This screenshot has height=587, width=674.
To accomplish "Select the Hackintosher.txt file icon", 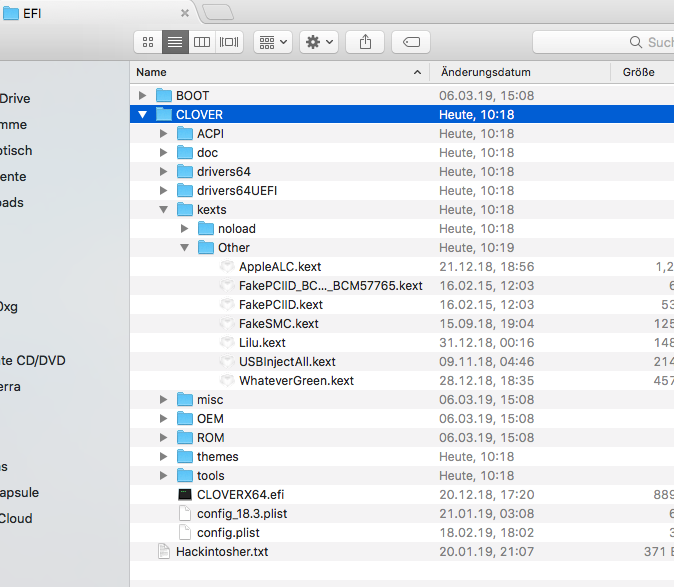I will (164, 551).
